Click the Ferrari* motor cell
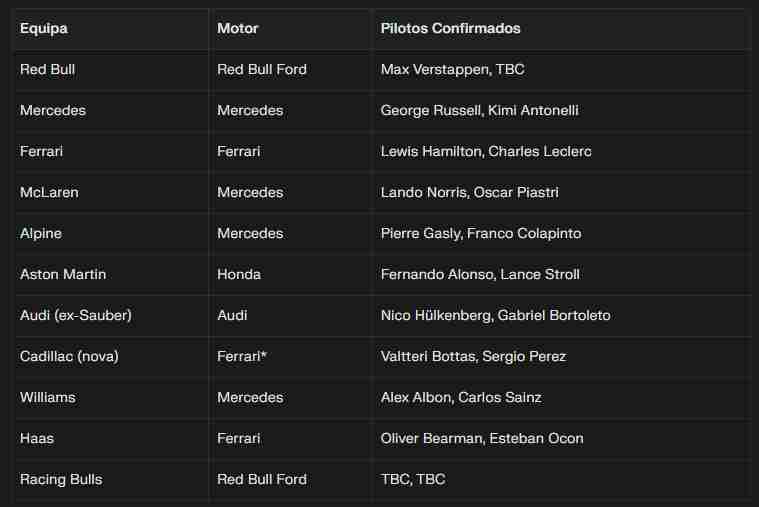 point(242,357)
